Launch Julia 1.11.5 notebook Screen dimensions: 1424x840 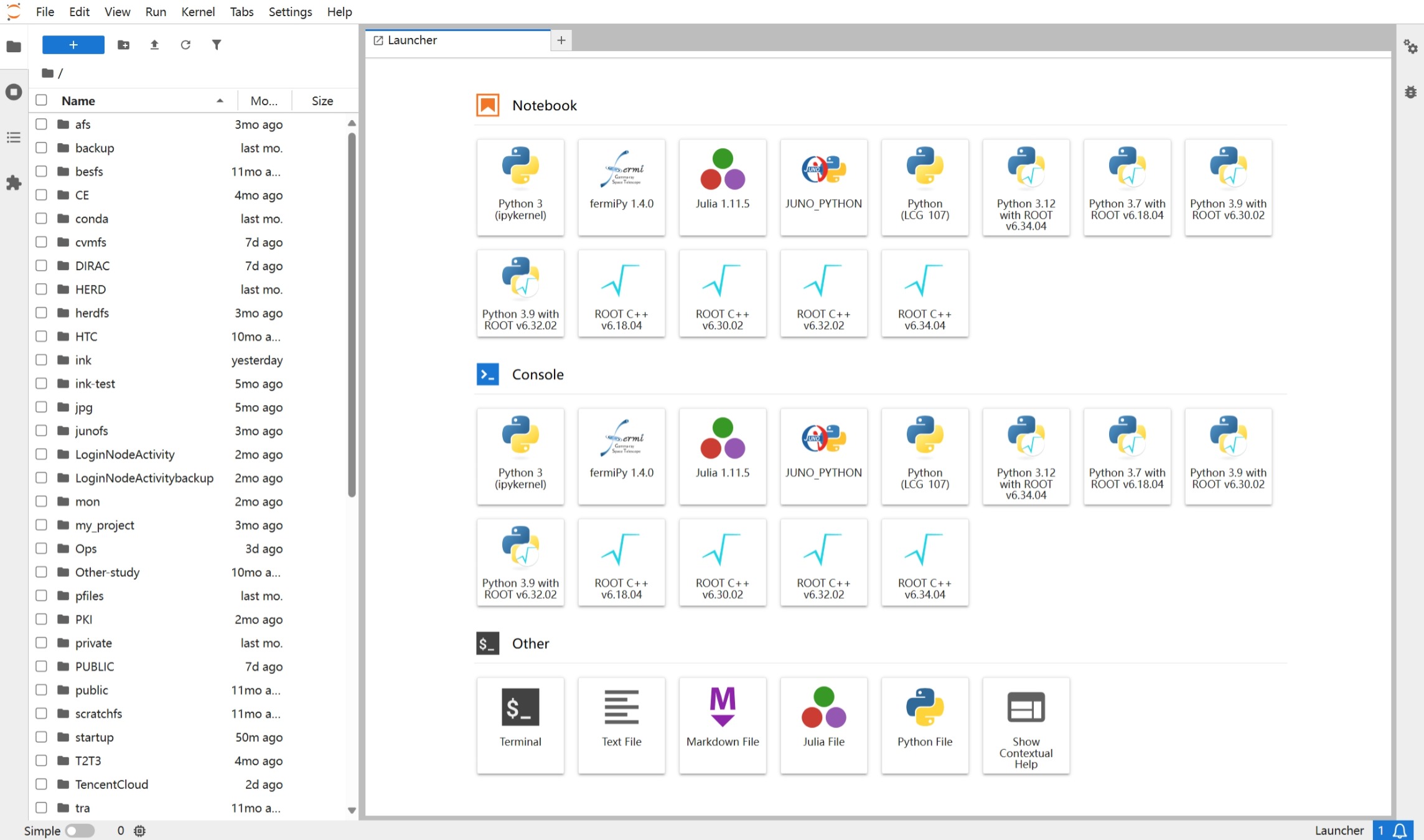tap(723, 187)
